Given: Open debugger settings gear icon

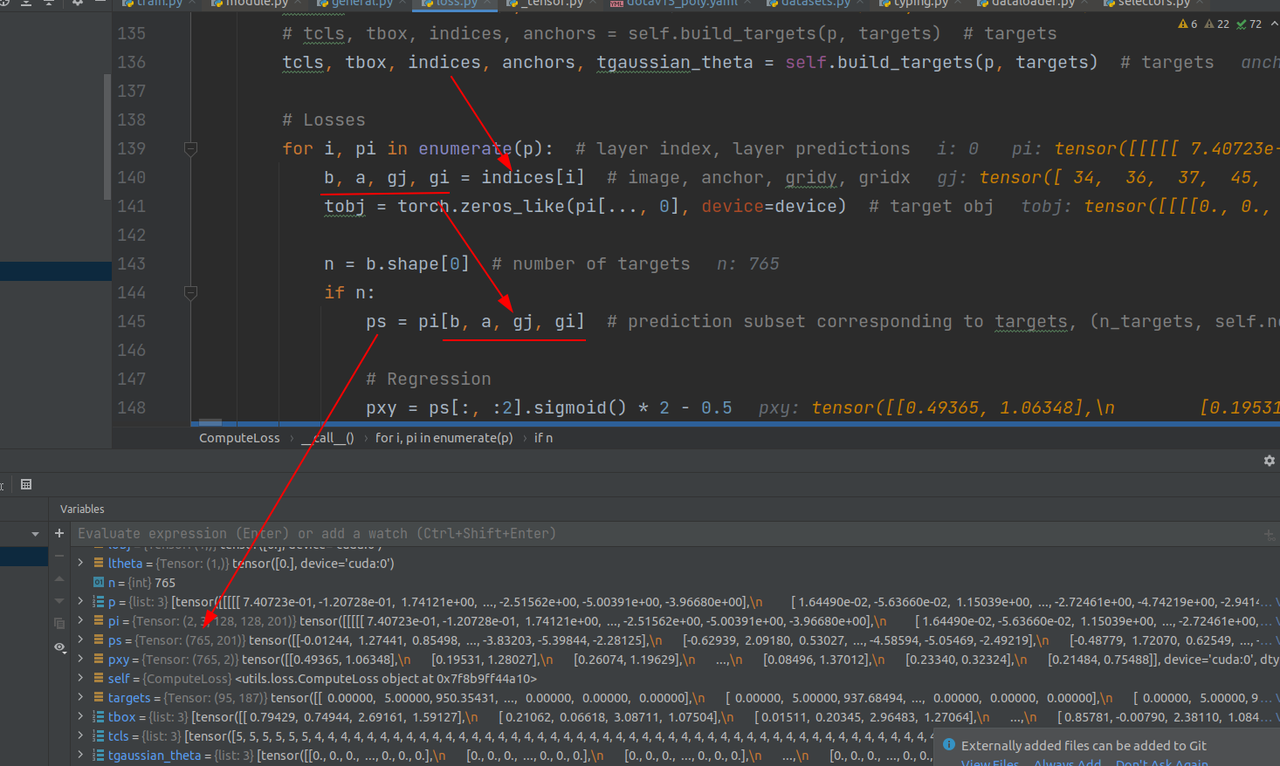Looking at the screenshot, I should pos(1269,461).
